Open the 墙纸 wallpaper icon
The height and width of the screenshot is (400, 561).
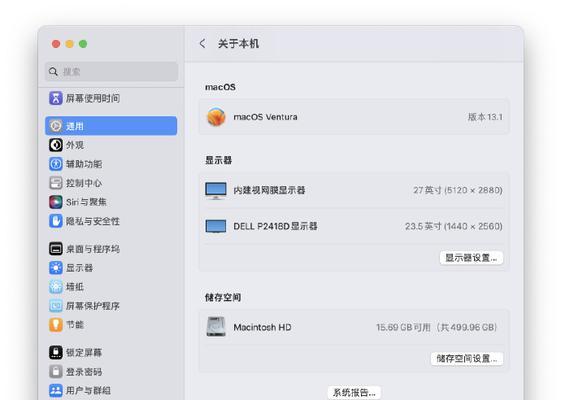55,287
